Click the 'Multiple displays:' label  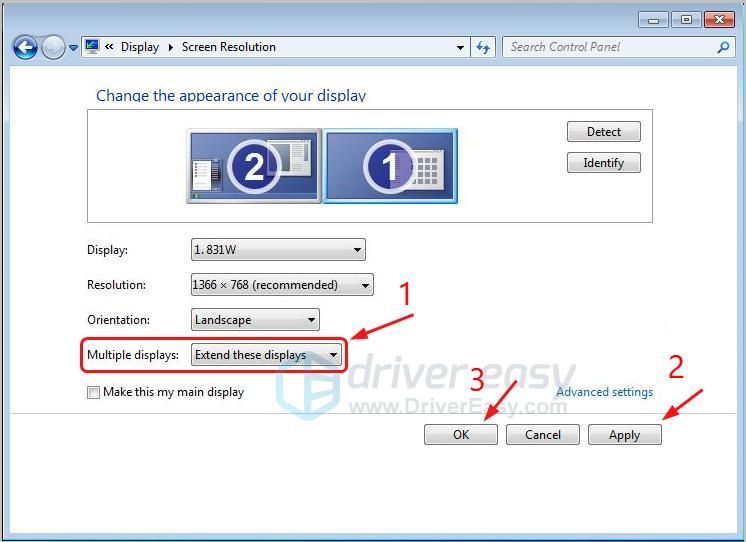(133, 355)
